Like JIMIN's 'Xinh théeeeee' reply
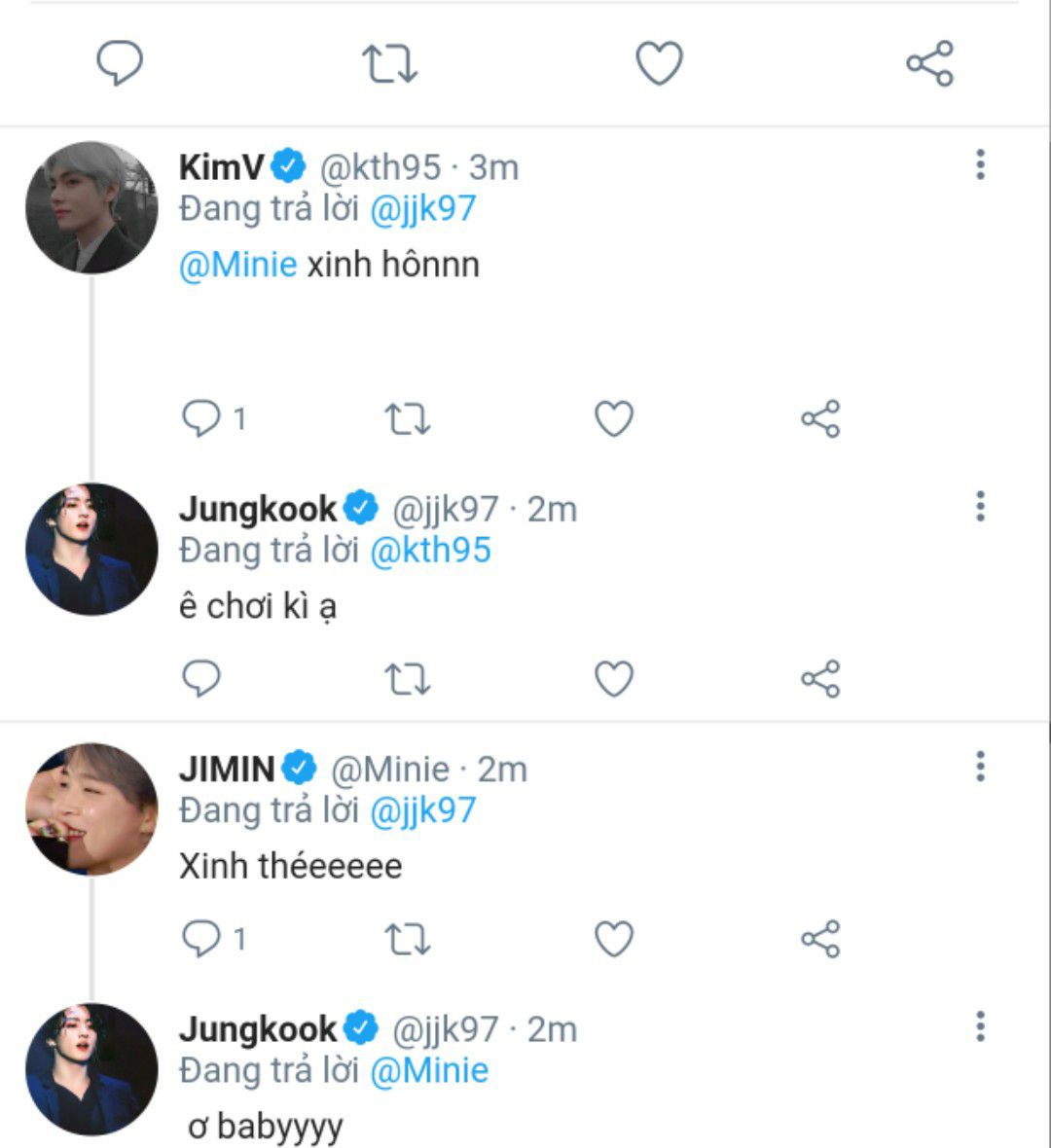Image resolution: width=1051 pixels, height=1148 pixels. click(x=614, y=939)
